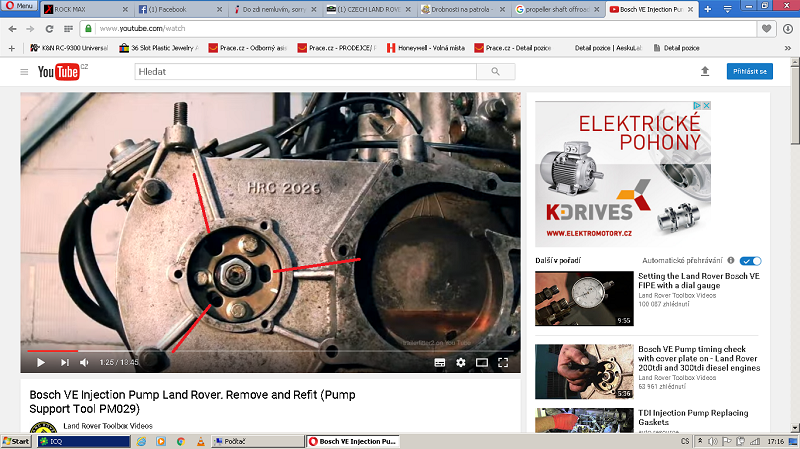This screenshot has height=449, width=800.
Task: Close the Facebook tab
Action: tap(219, 9)
